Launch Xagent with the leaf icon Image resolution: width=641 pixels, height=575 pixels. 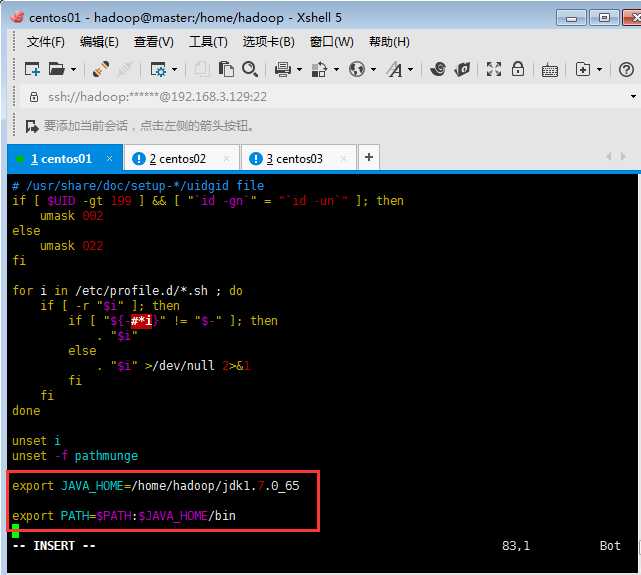(x=462, y=69)
